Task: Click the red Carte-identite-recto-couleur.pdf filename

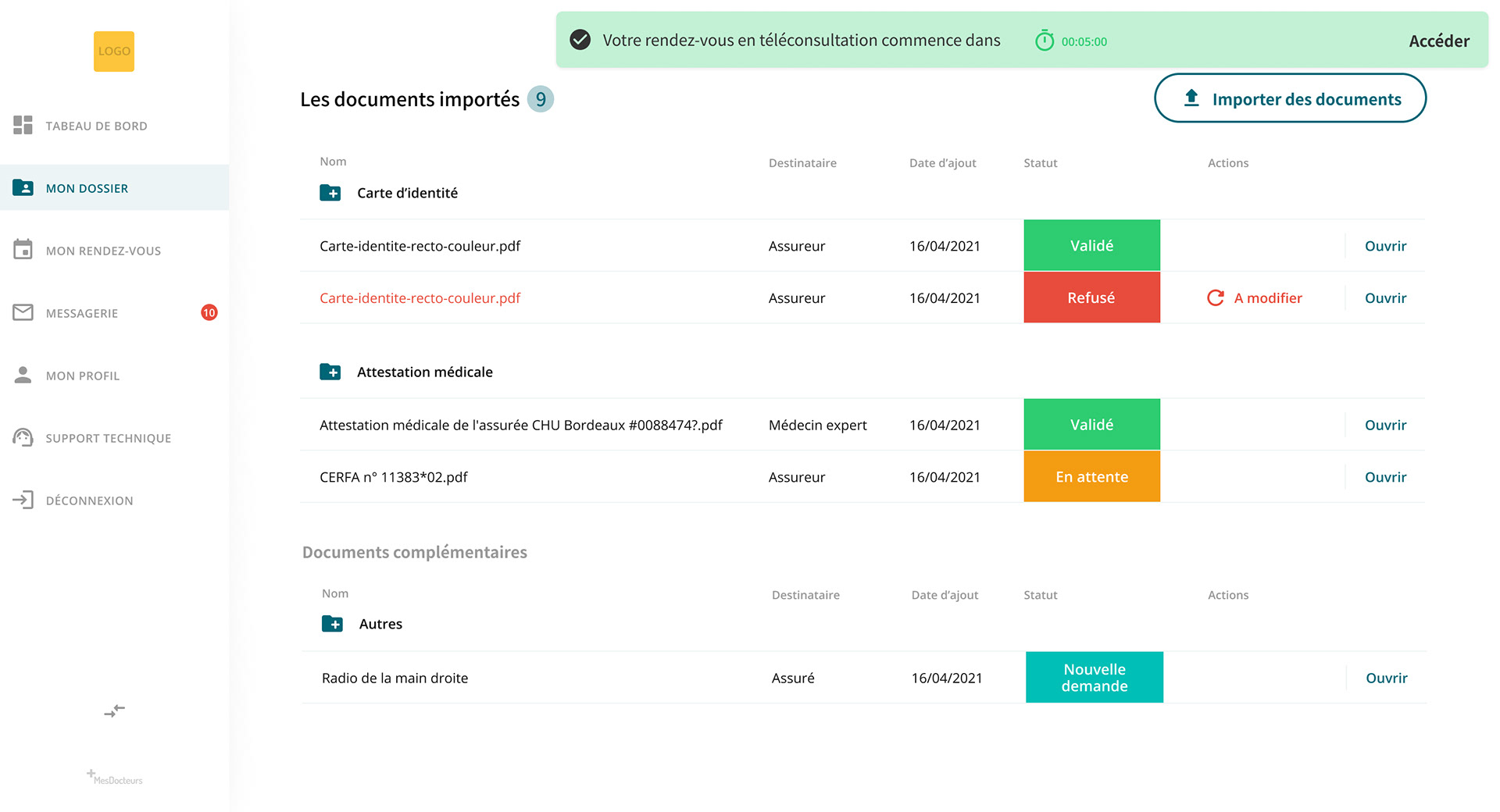Action: (420, 298)
